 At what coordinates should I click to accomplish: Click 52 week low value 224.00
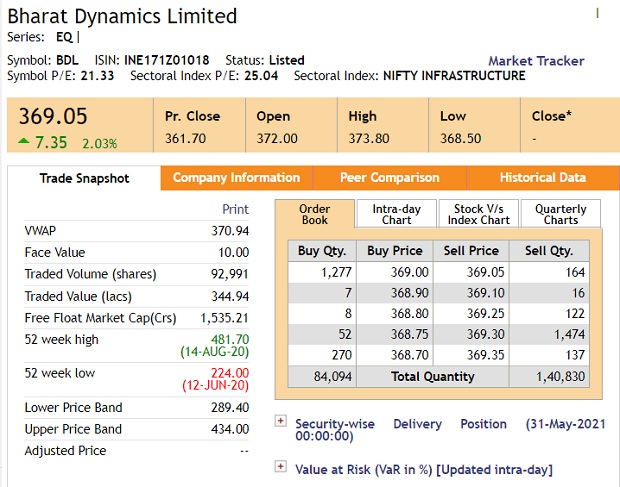click(230, 373)
